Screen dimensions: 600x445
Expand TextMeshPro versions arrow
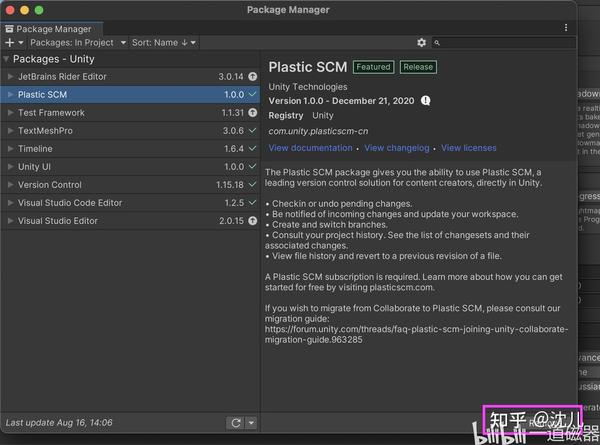(11, 130)
